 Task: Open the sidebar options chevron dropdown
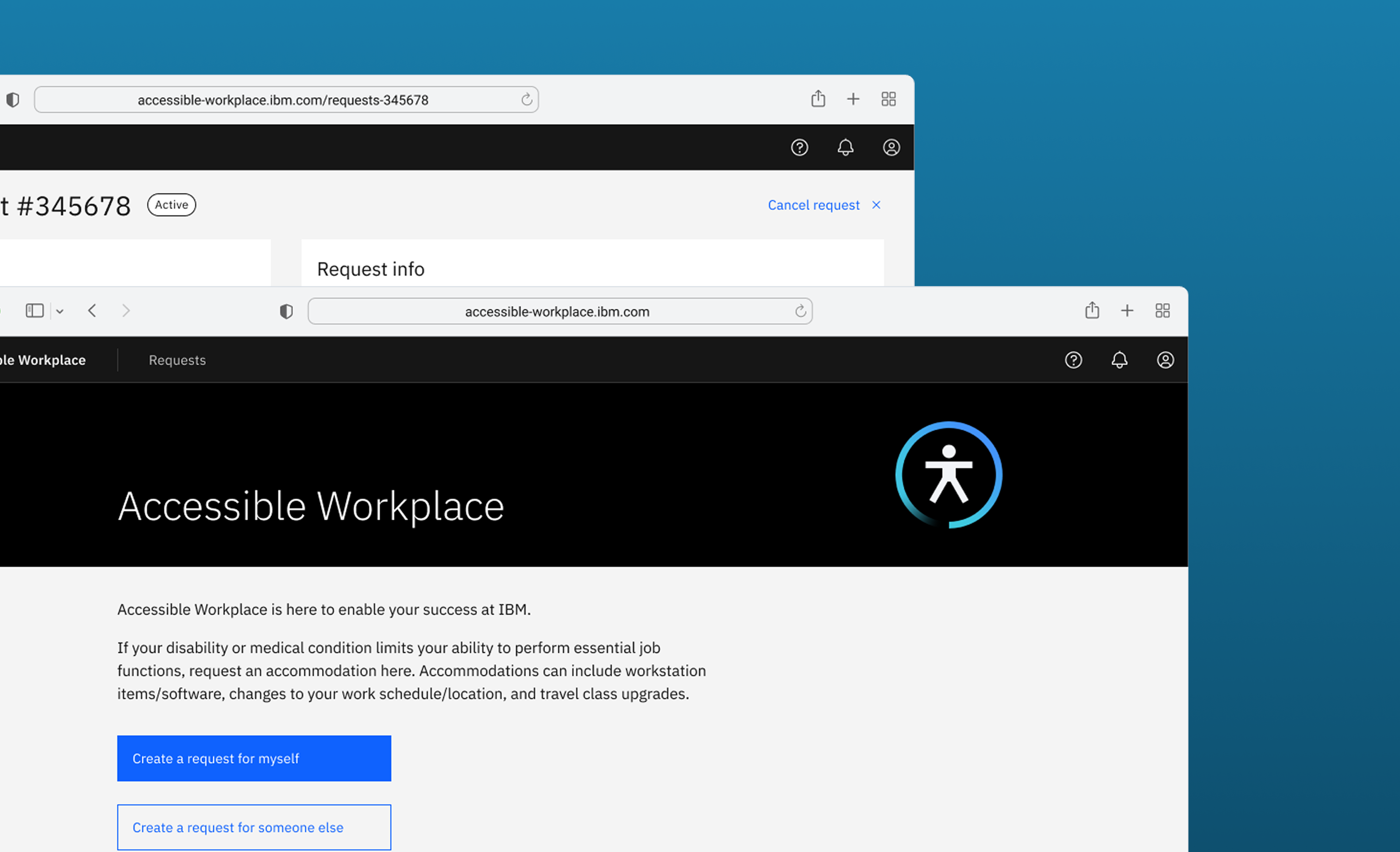click(x=60, y=311)
